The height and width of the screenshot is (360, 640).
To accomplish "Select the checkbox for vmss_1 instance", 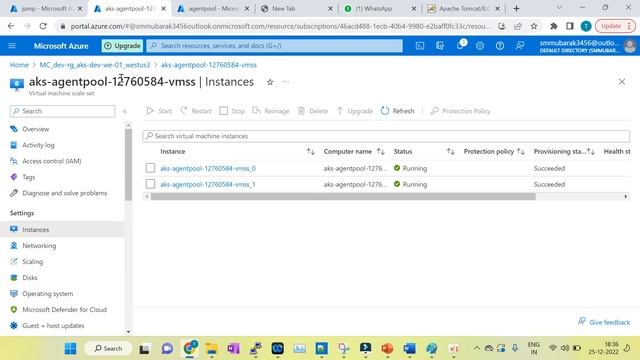I will click(x=150, y=184).
